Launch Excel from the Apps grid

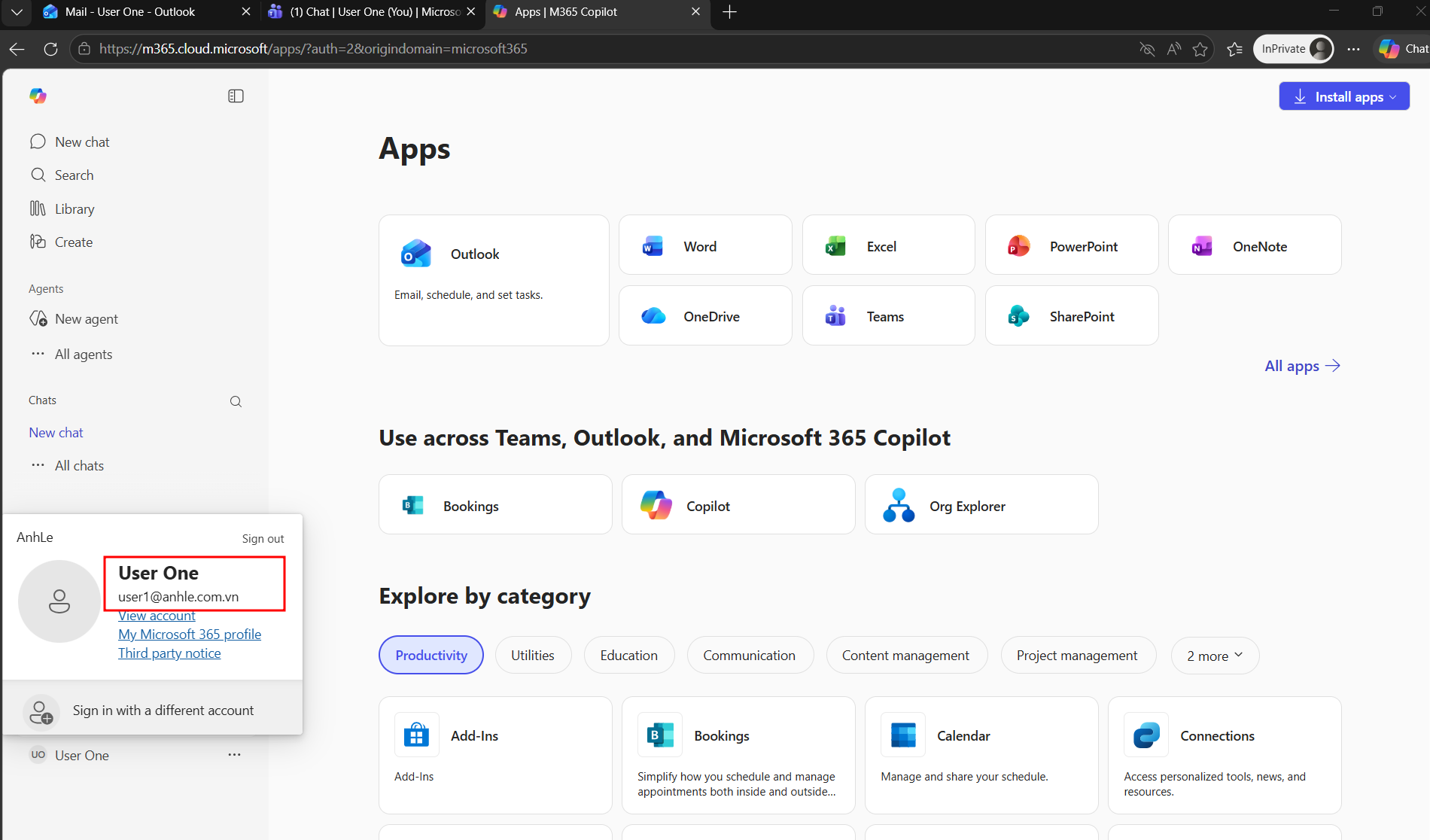tap(889, 245)
